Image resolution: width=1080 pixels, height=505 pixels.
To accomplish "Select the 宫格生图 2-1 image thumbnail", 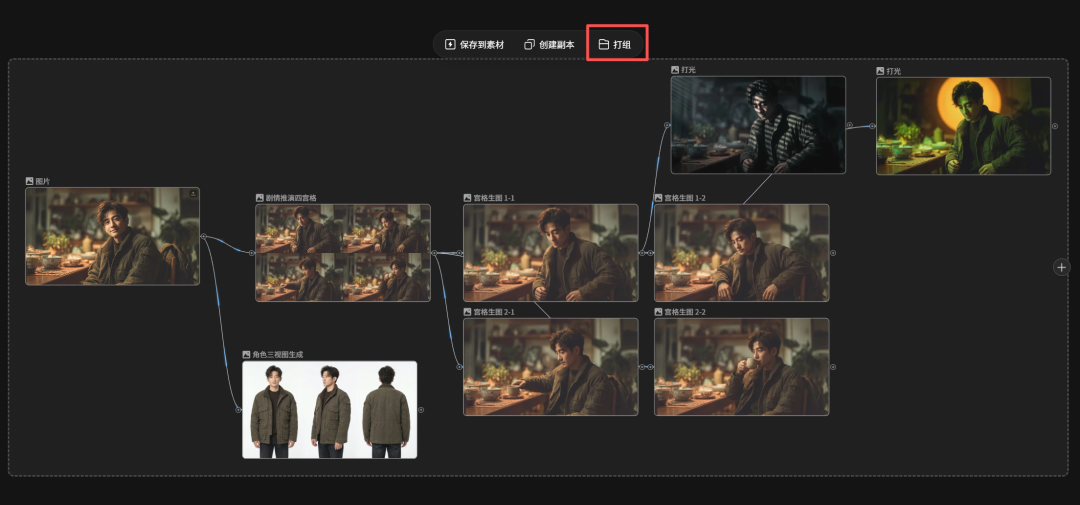I will pos(551,367).
